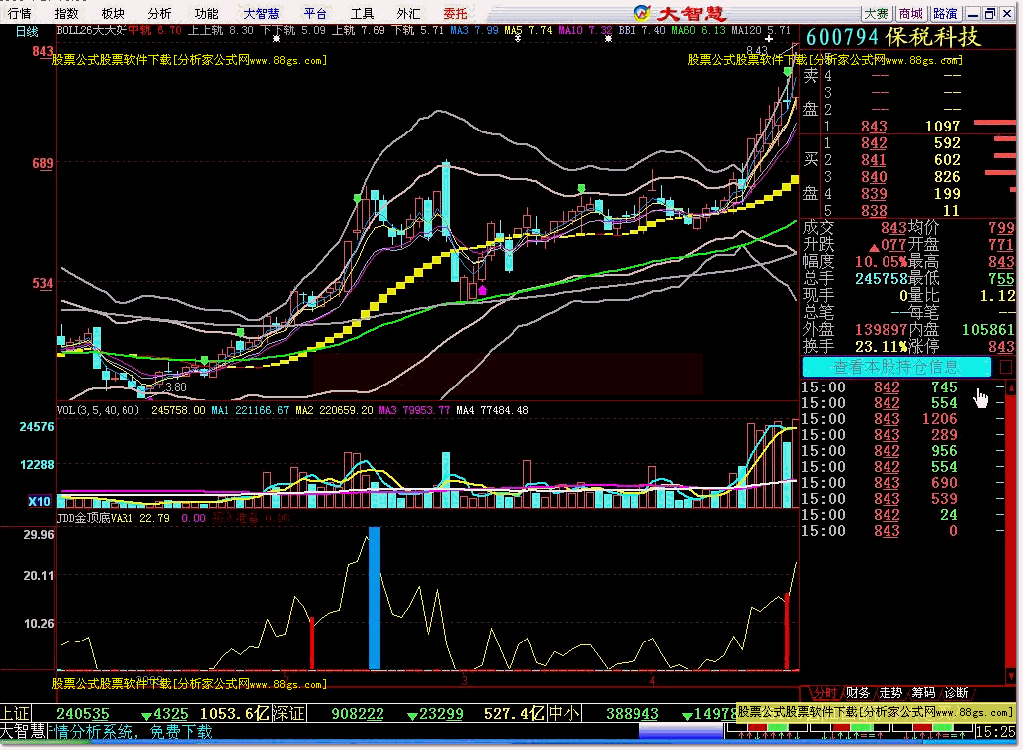Screen dimensions: 1023x750
Task: Click buy 2 price 841
Action: (x=874, y=160)
